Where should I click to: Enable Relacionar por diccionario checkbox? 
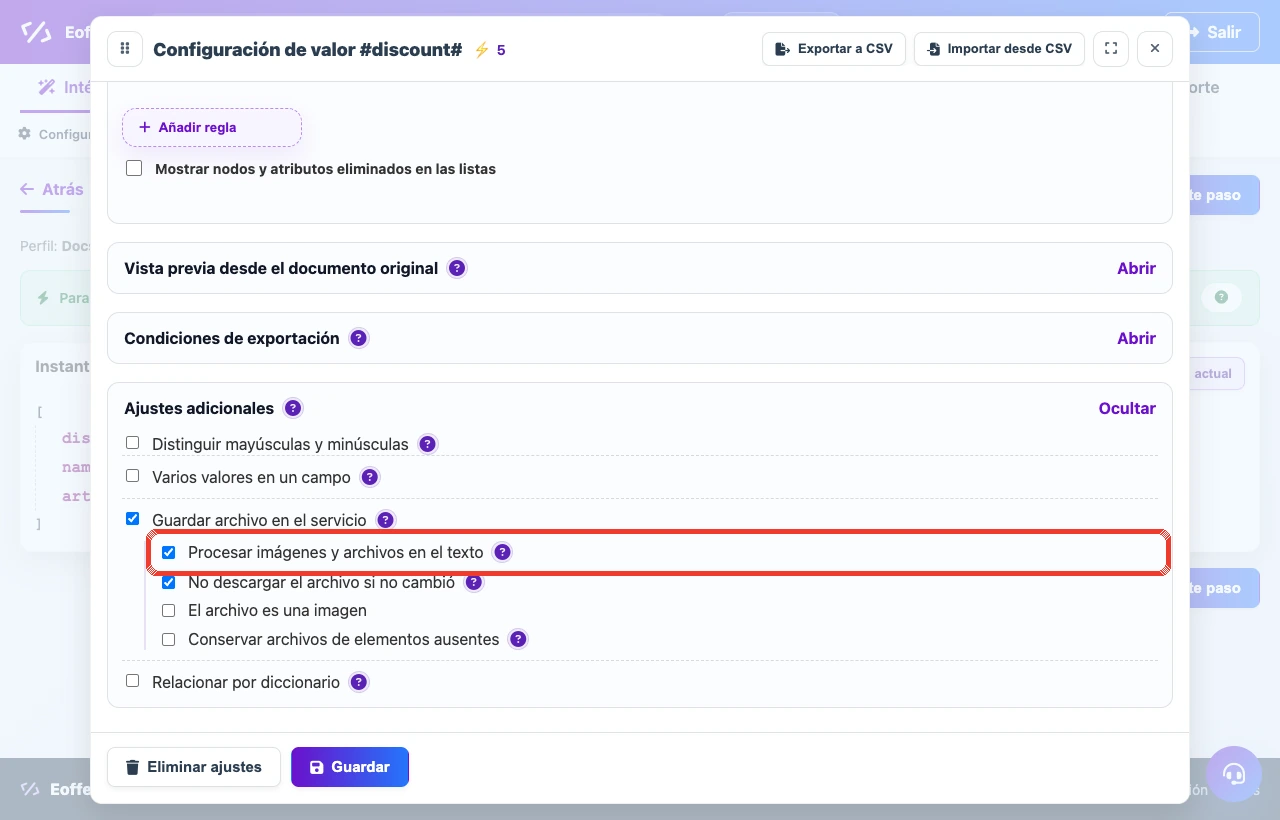coord(133,681)
